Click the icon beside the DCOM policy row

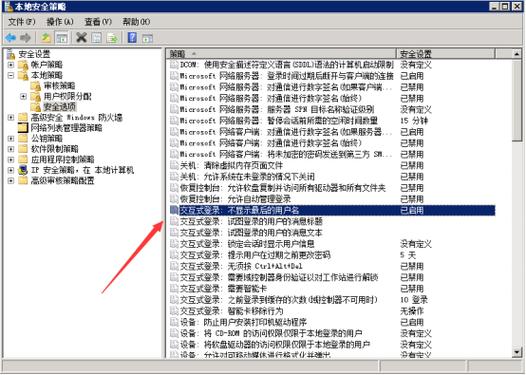click(x=174, y=65)
